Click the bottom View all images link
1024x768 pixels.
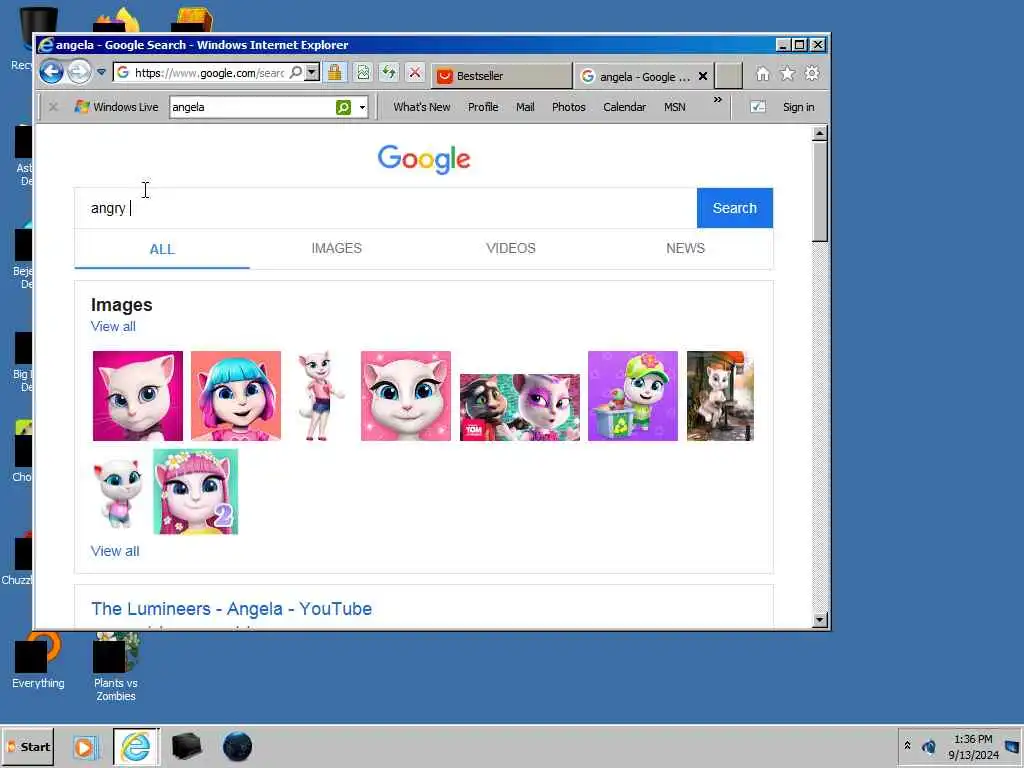click(x=115, y=551)
